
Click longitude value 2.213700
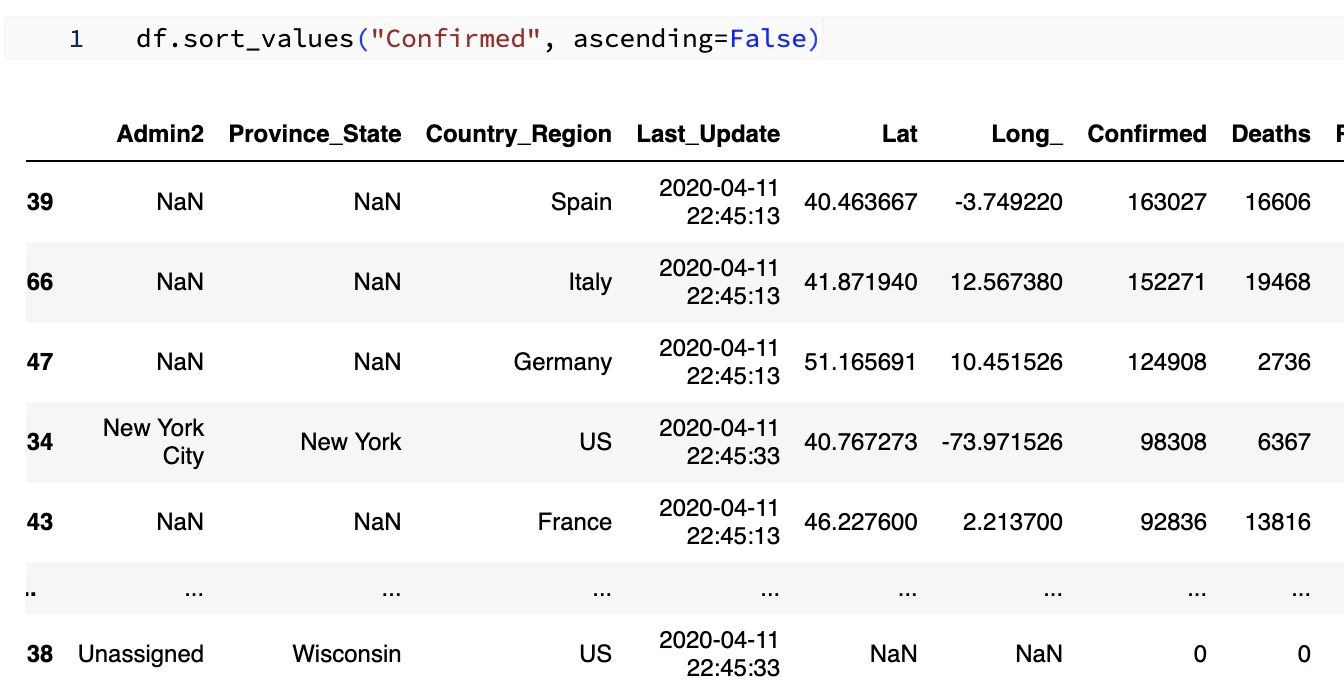coord(1014,522)
